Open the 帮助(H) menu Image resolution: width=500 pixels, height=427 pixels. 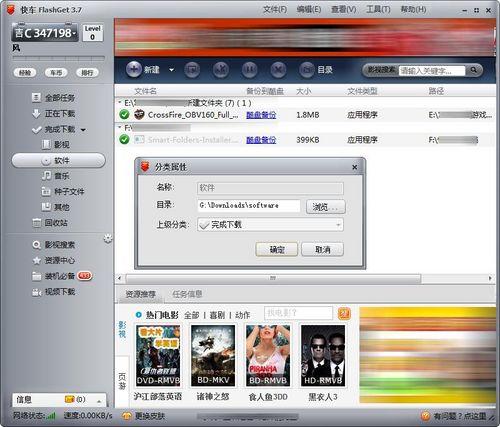pyautogui.click(x=413, y=9)
